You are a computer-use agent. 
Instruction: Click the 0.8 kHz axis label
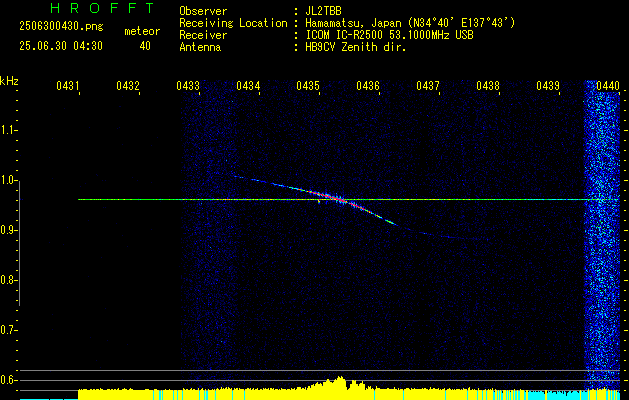click(8, 280)
